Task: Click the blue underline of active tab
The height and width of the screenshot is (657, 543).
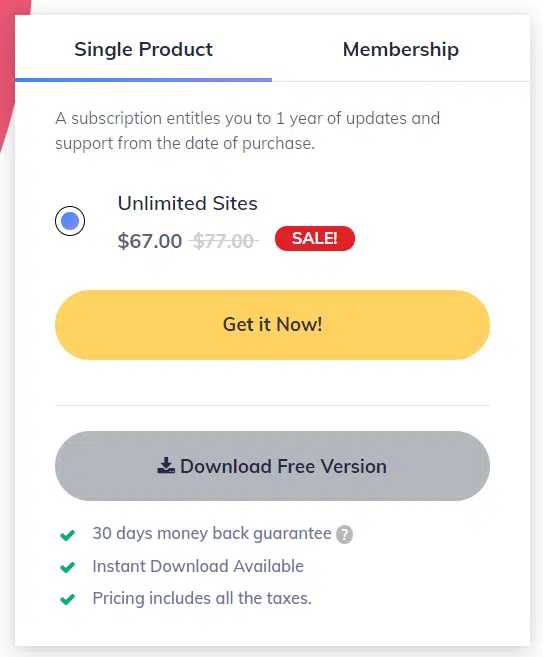Action: pyautogui.click(x=143, y=80)
